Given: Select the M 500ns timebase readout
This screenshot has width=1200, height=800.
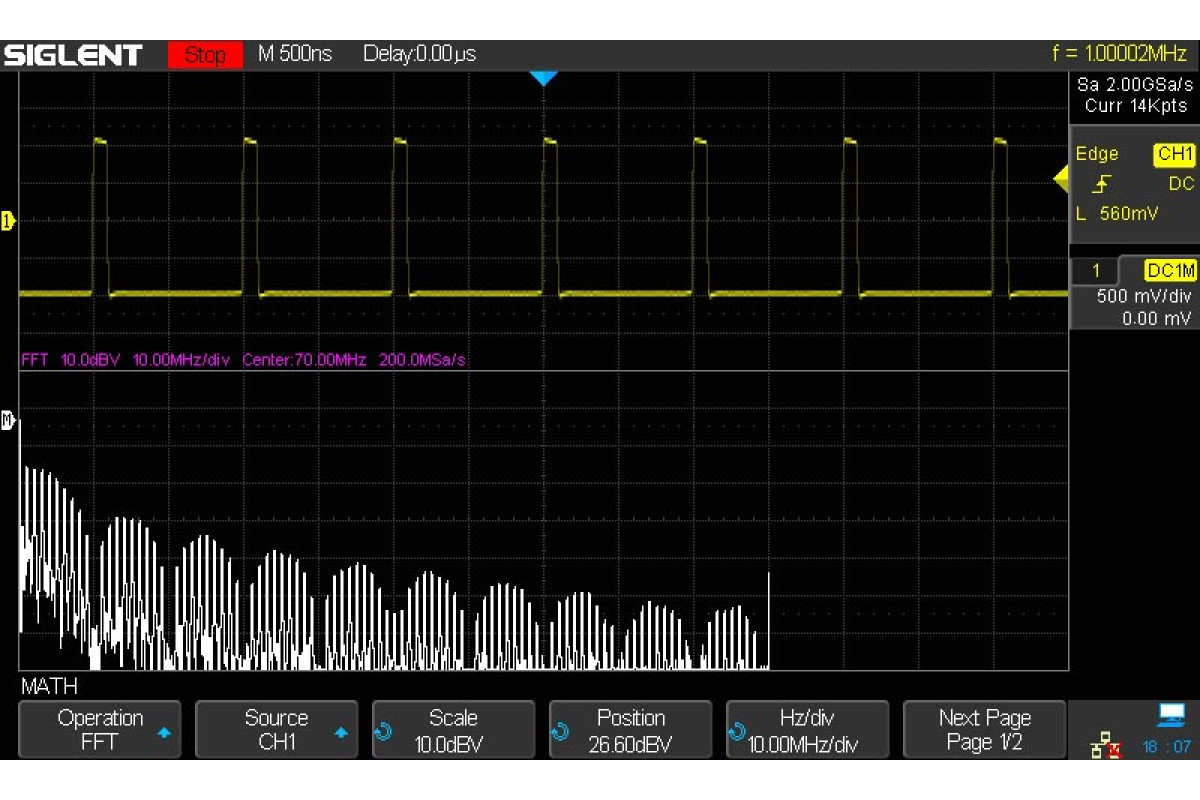Looking at the screenshot, I should pos(295,54).
